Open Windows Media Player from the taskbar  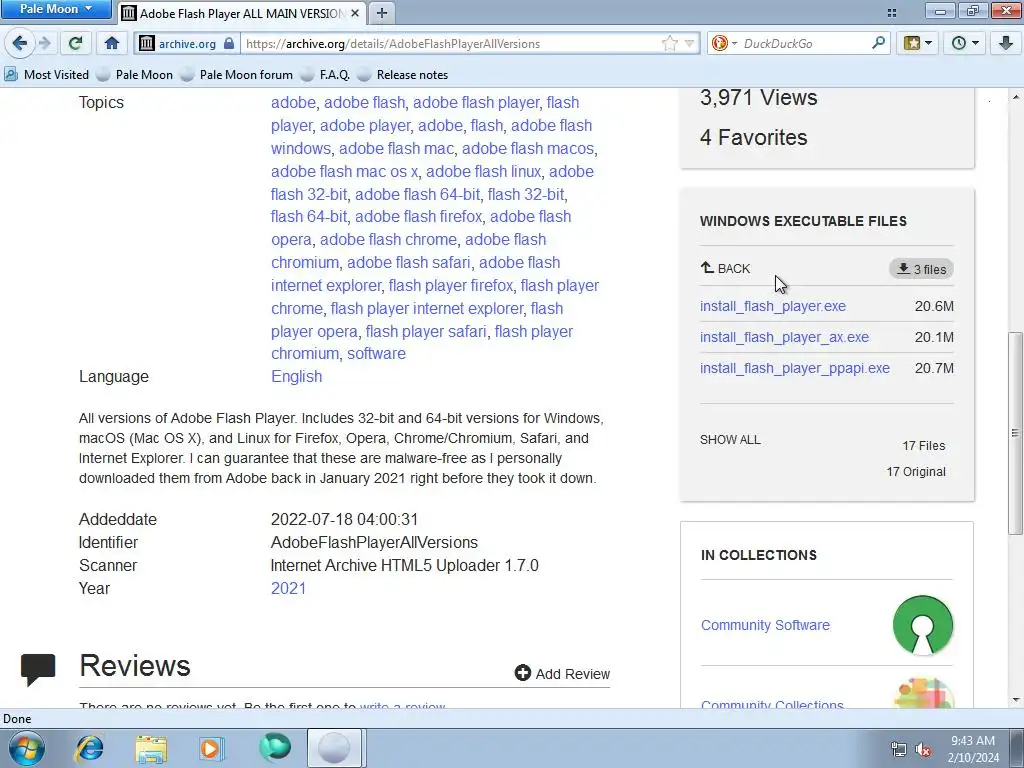tap(211, 748)
